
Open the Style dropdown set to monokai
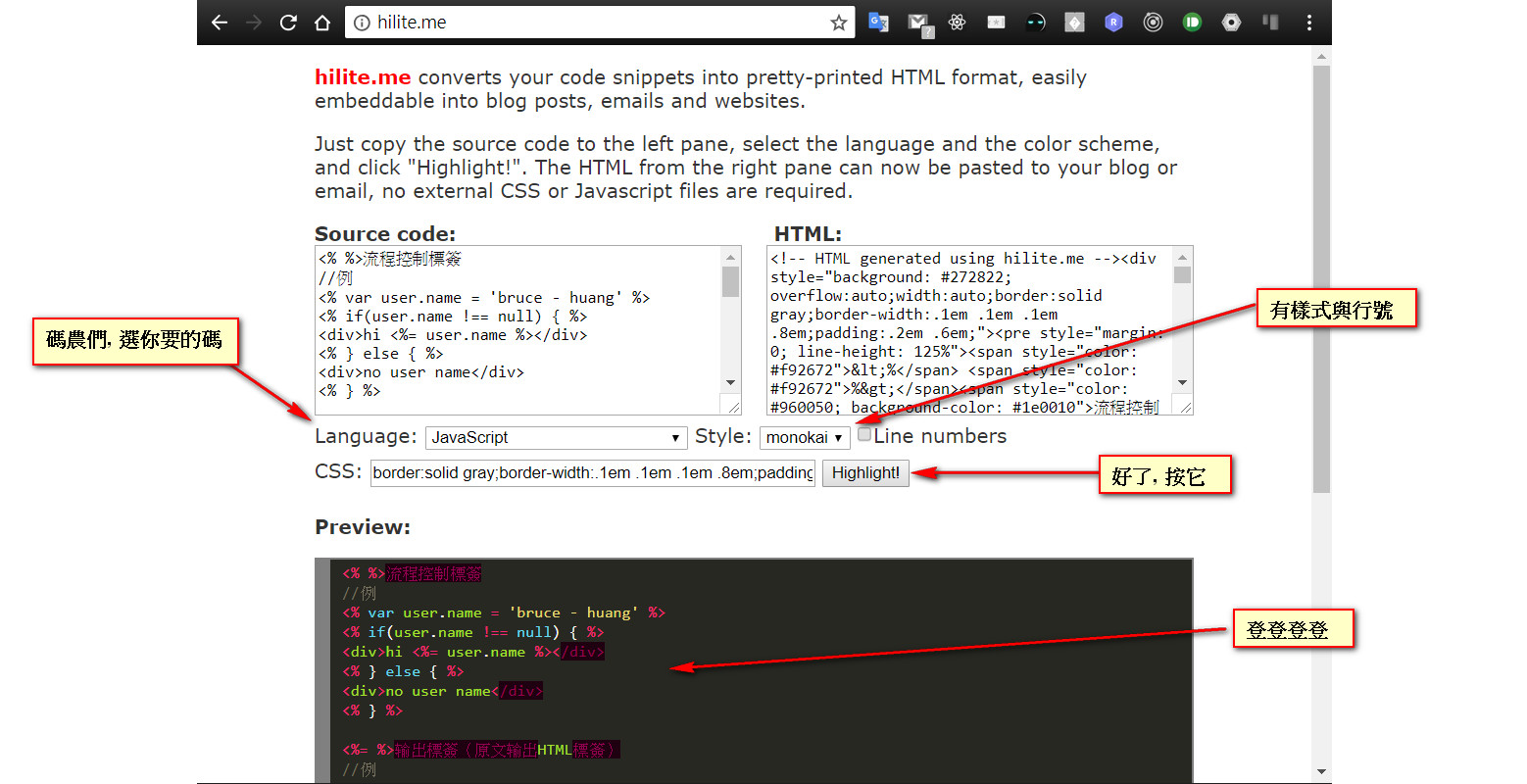(805, 437)
